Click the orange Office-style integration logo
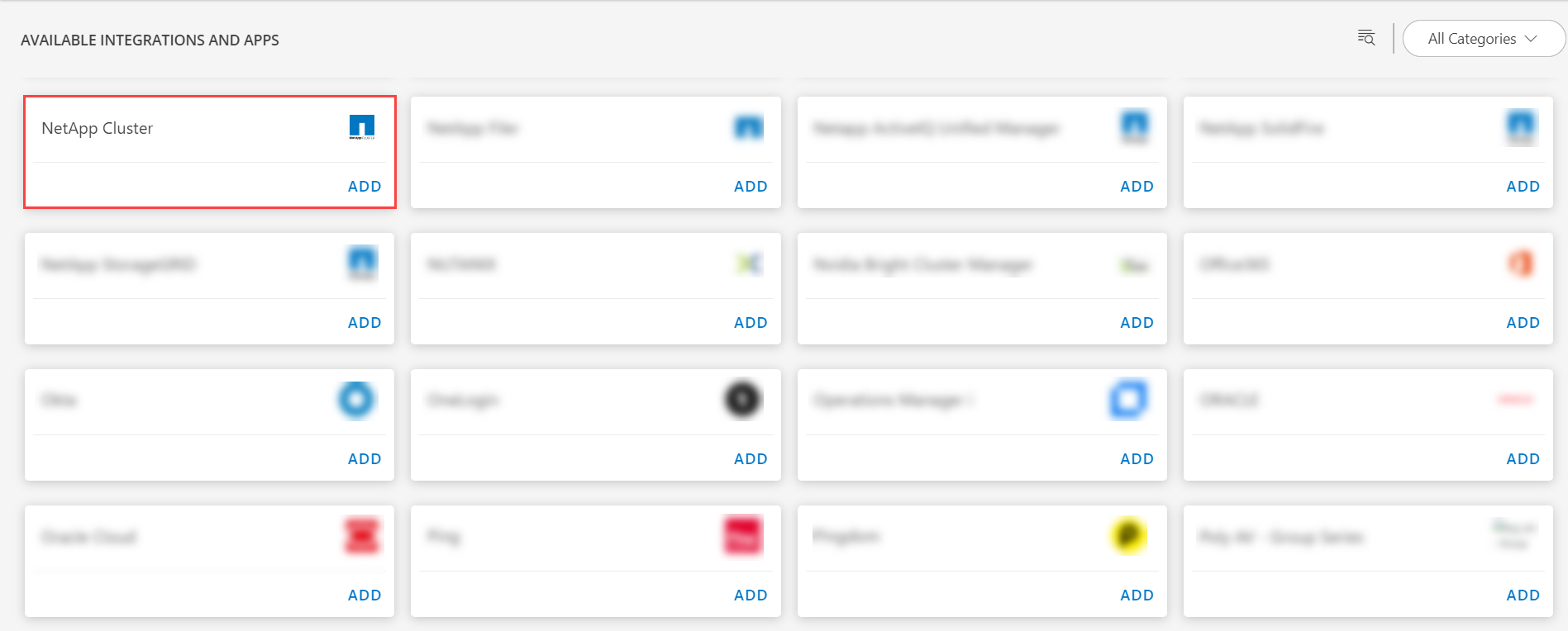Screen dimensions: 1568x631 click(1521, 263)
